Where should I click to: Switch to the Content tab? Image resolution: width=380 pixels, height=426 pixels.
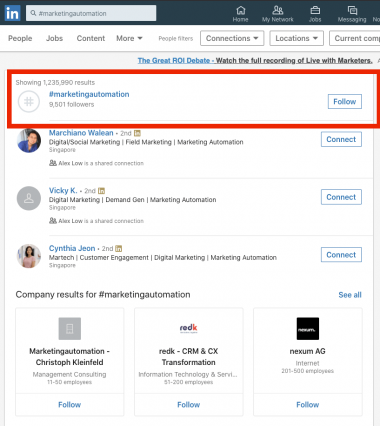(x=91, y=38)
